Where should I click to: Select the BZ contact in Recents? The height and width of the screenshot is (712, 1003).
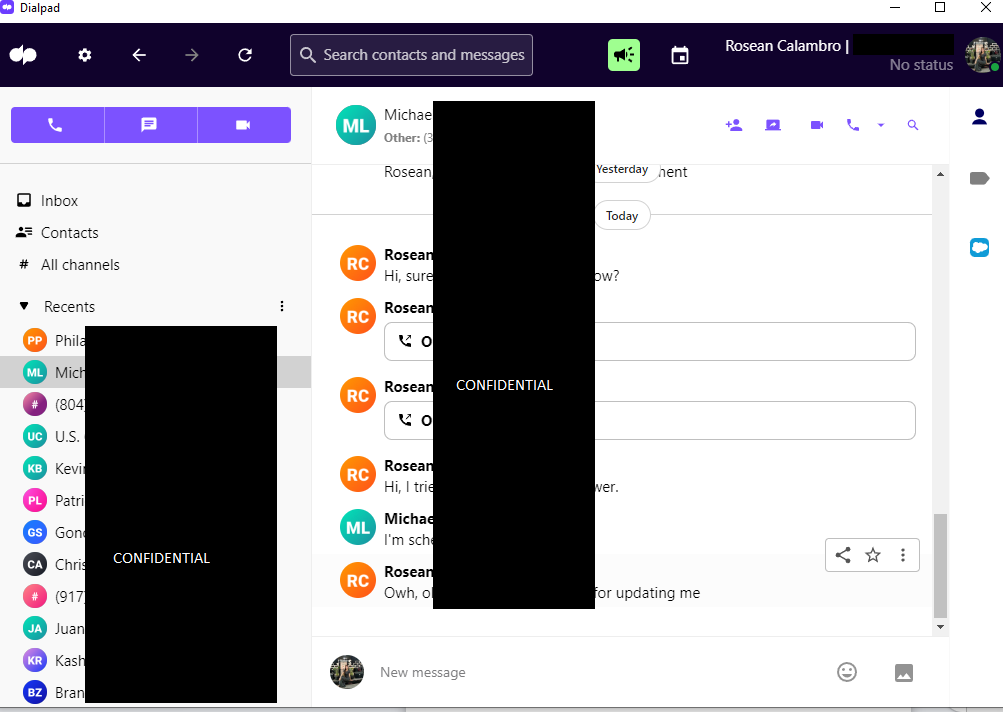(155, 692)
